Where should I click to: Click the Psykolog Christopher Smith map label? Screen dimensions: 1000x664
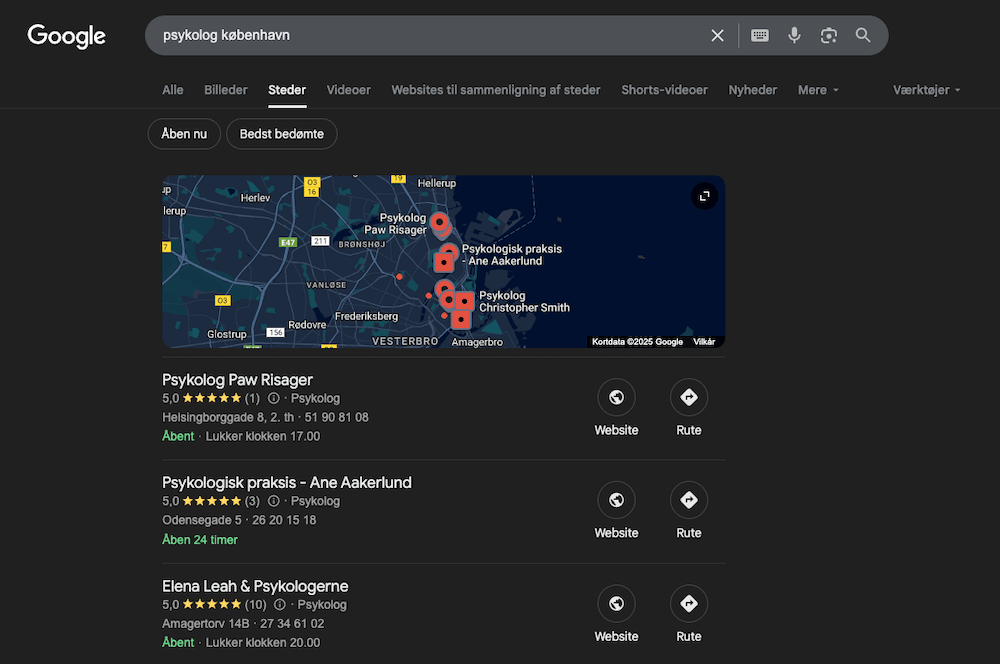pyautogui.click(x=524, y=302)
